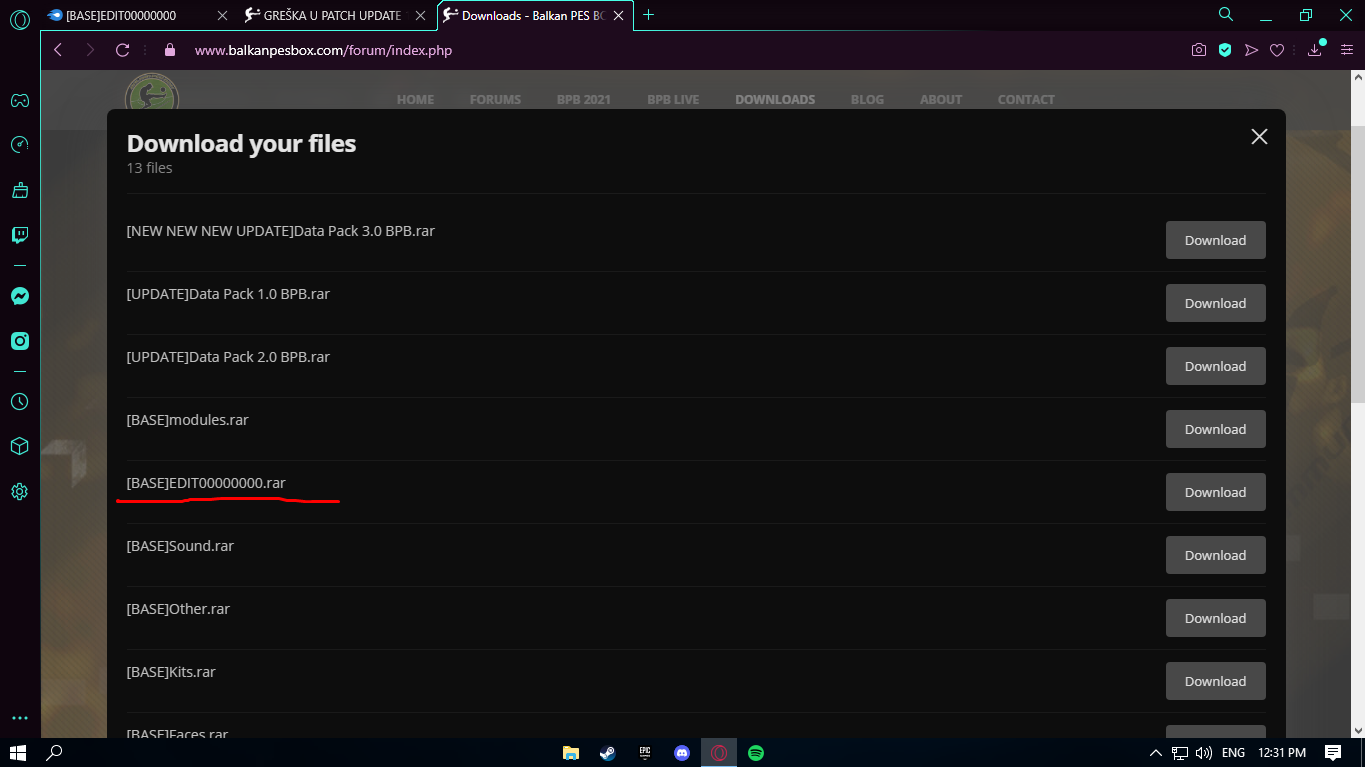Screen dimensions: 1365x767
Task: Reload the current page
Action: (x=123, y=50)
